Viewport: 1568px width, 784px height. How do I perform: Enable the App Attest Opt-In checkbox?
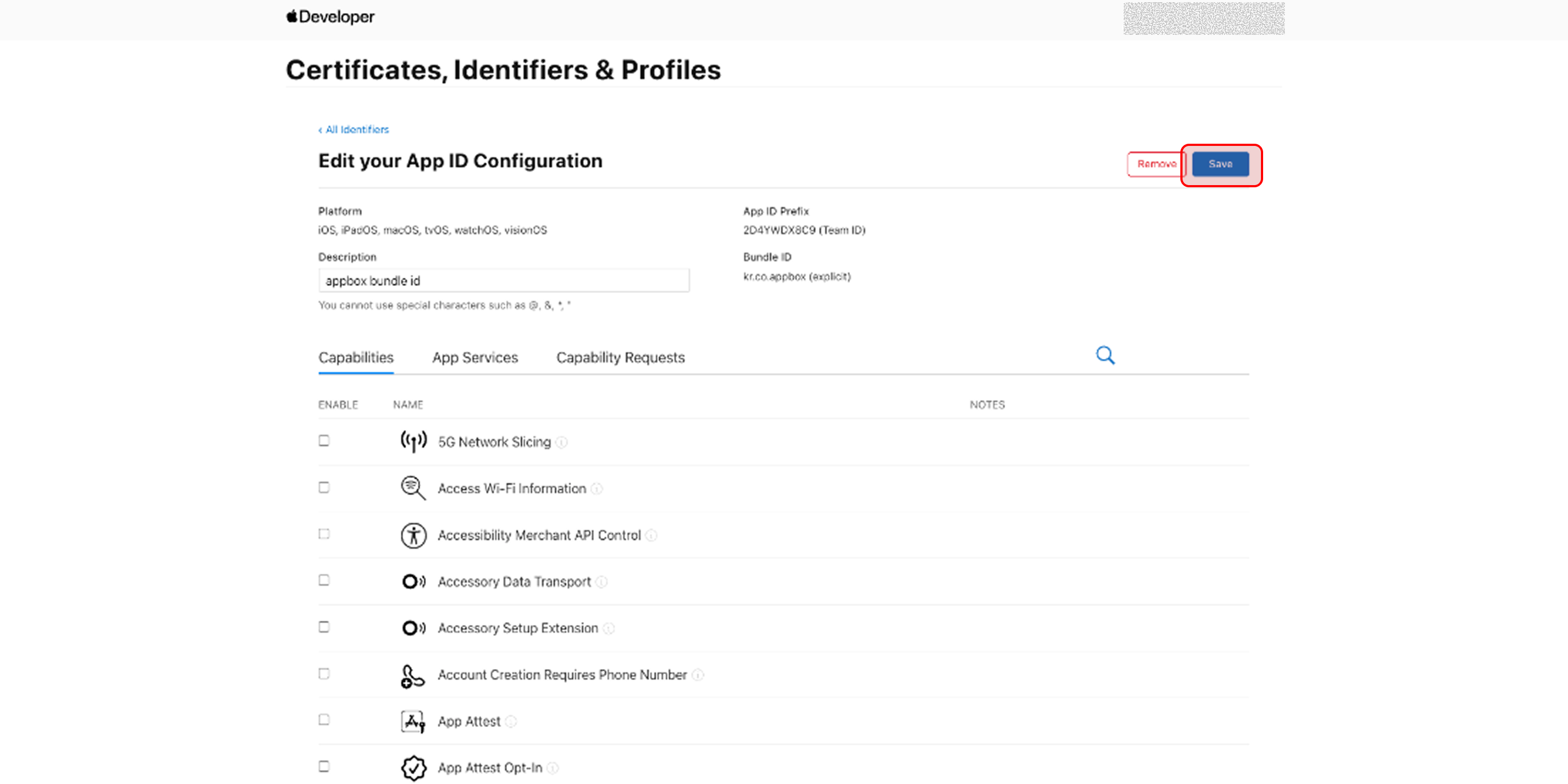click(324, 767)
